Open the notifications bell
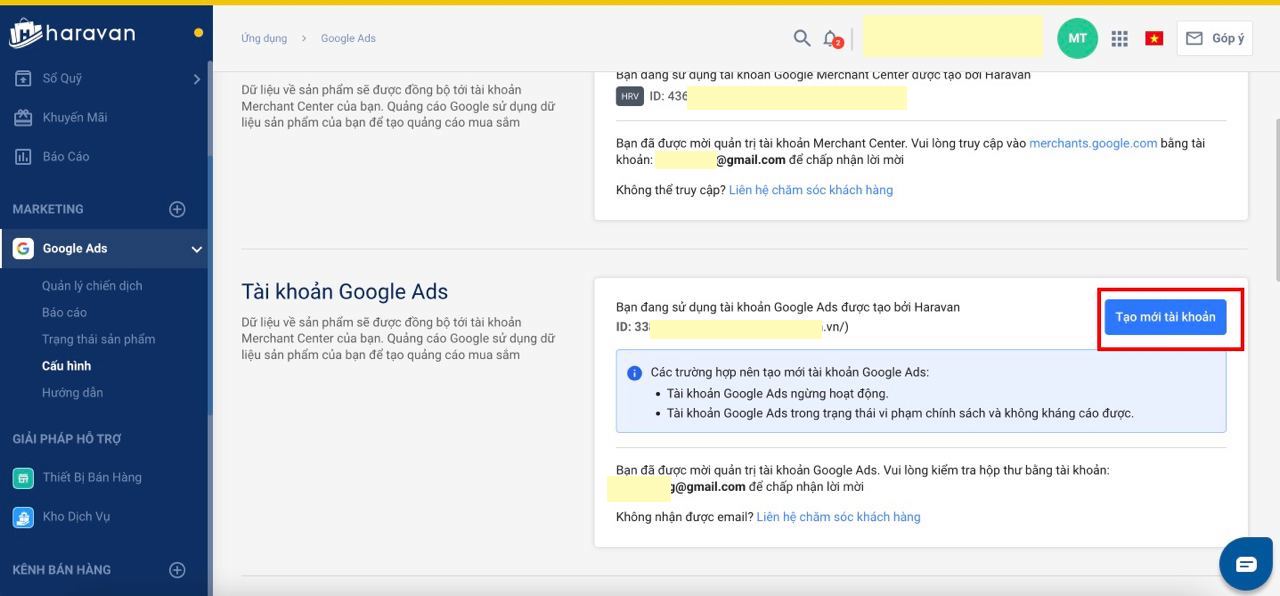 831,39
